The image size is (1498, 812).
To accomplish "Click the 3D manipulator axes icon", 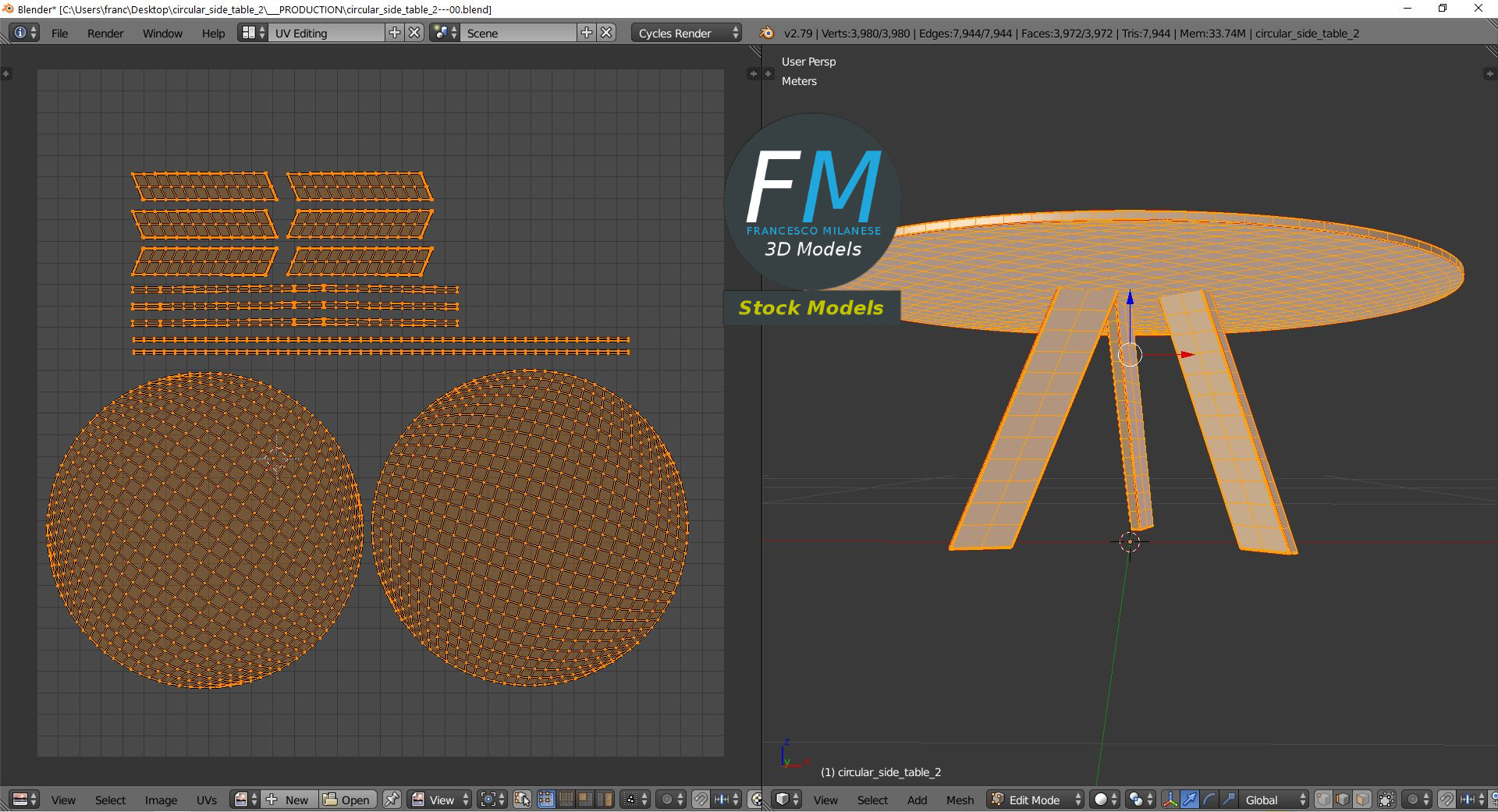I will coord(1170,800).
